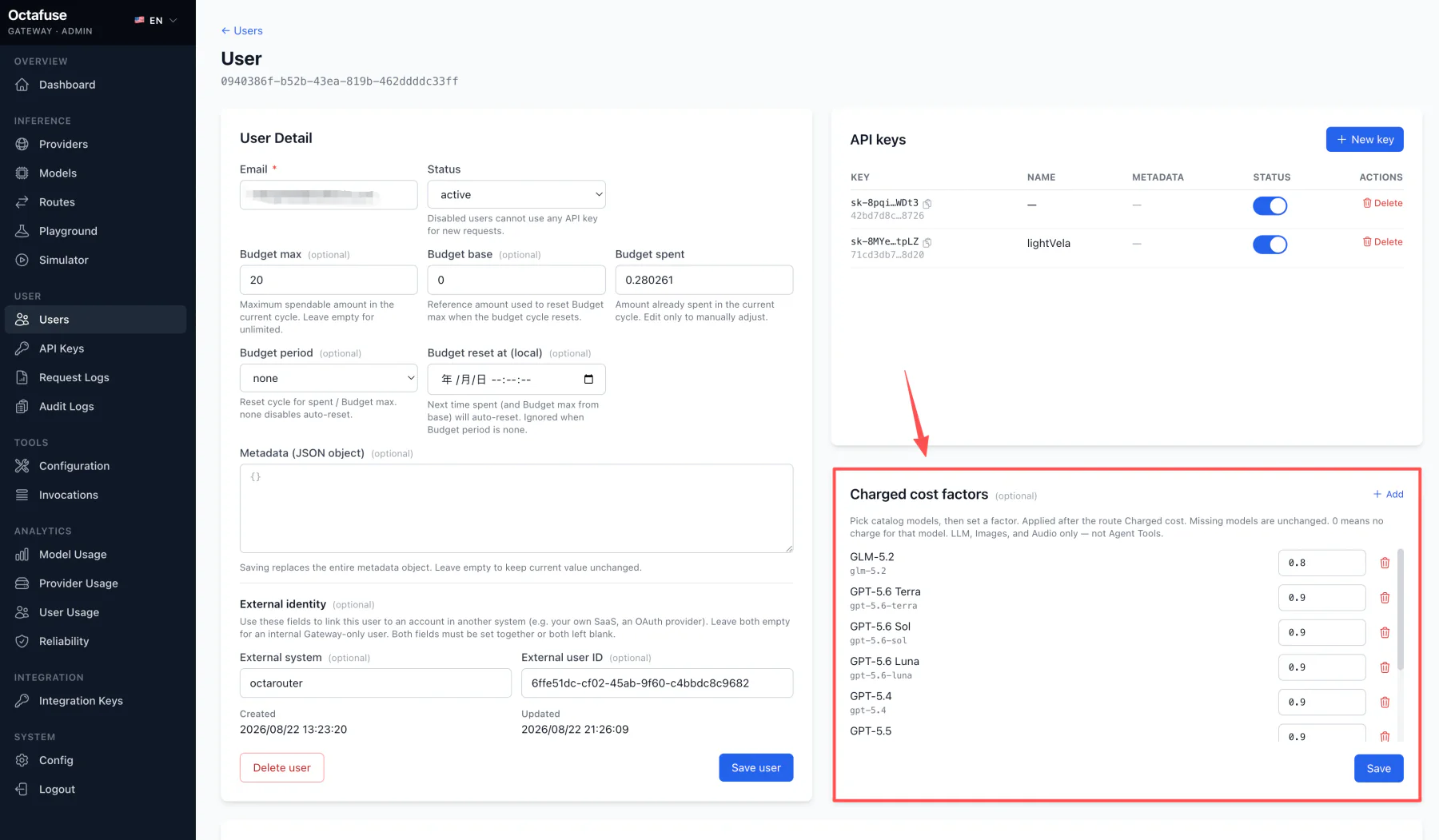Copy the sk-8pqi…WDt3 key

tap(927, 204)
